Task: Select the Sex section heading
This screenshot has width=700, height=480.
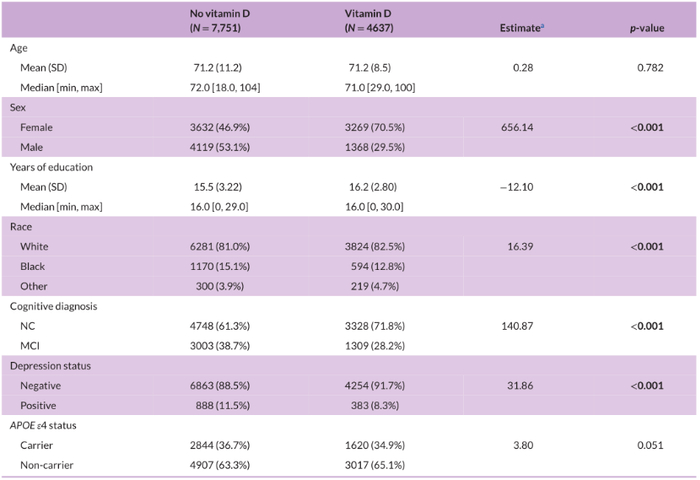Action: coord(18,107)
